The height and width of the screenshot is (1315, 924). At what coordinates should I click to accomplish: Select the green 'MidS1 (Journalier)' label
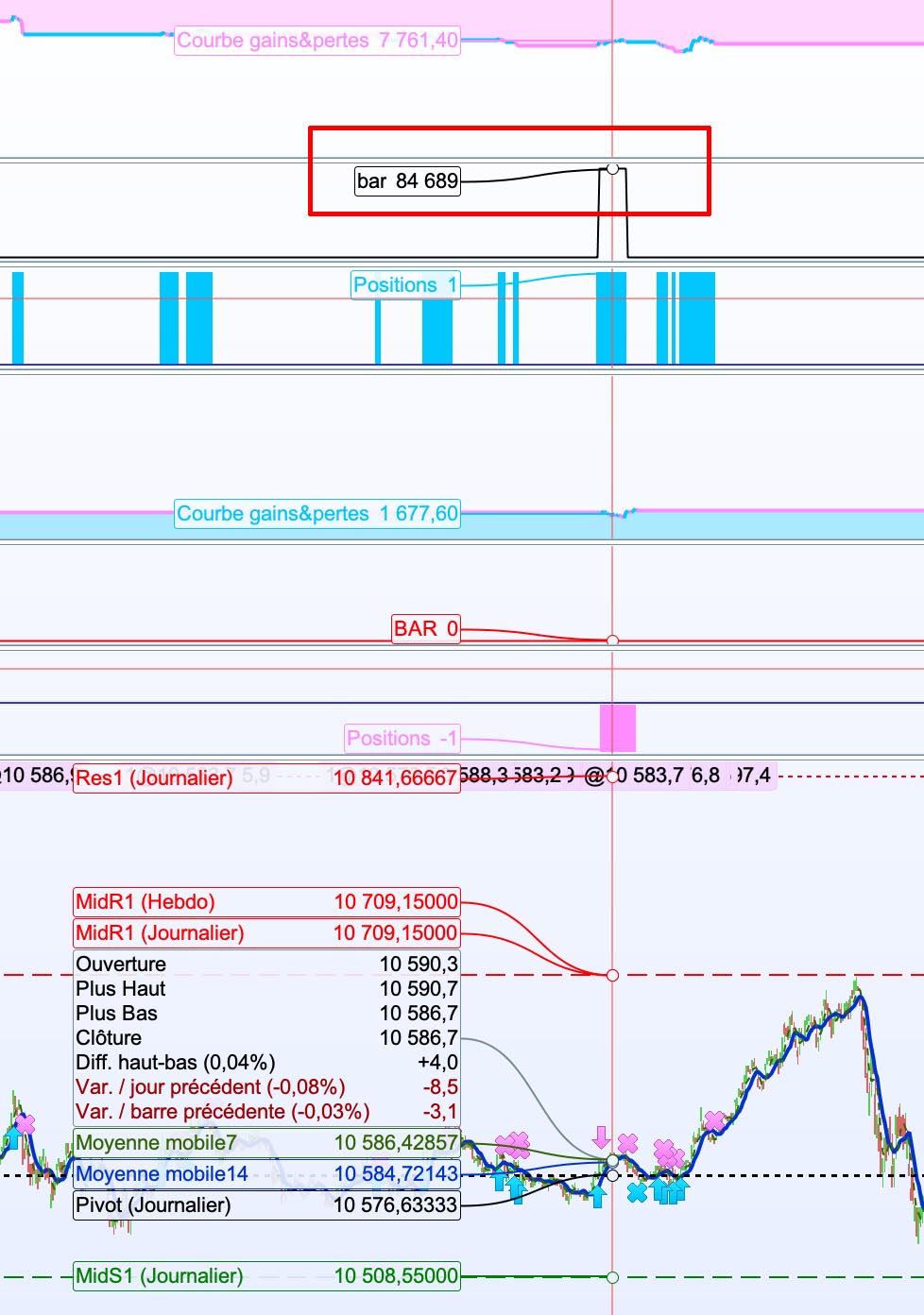pyautogui.click(x=266, y=1276)
